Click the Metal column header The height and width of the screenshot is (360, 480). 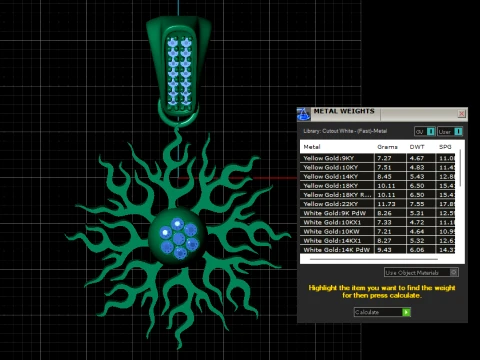click(x=312, y=147)
